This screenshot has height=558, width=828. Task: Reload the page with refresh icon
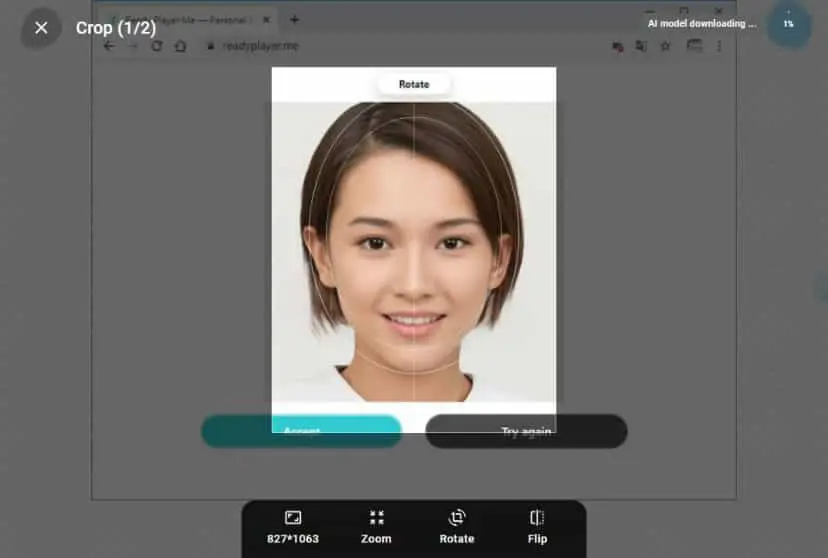click(157, 46)
